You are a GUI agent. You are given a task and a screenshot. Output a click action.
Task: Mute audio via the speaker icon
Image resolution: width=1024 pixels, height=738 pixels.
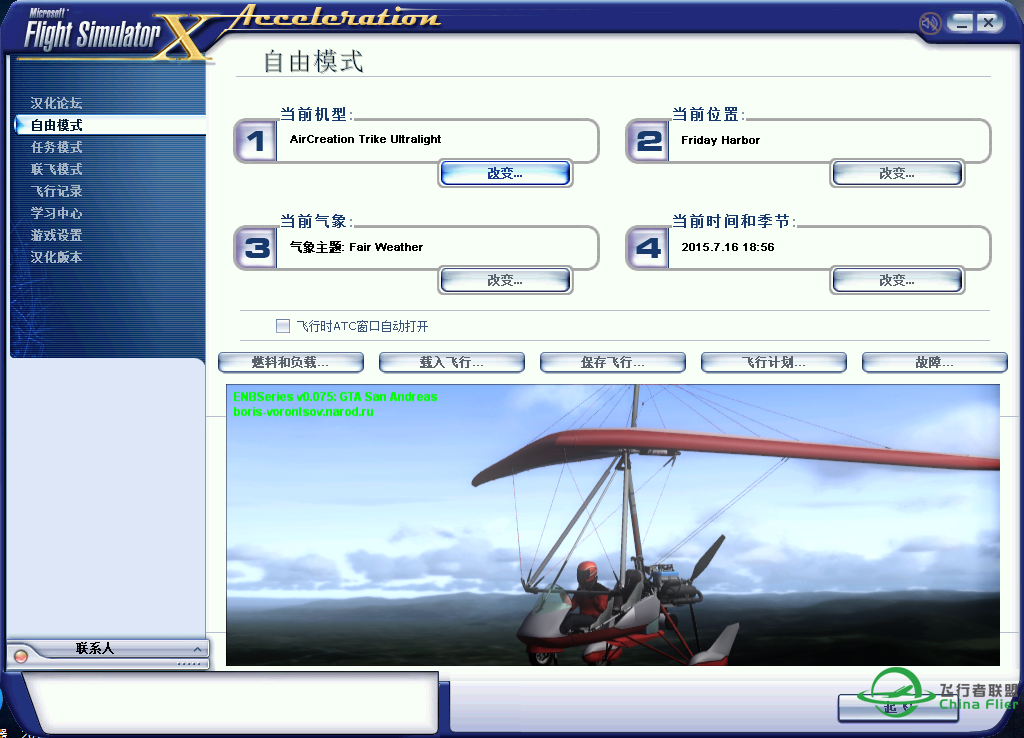pos(930,22)
